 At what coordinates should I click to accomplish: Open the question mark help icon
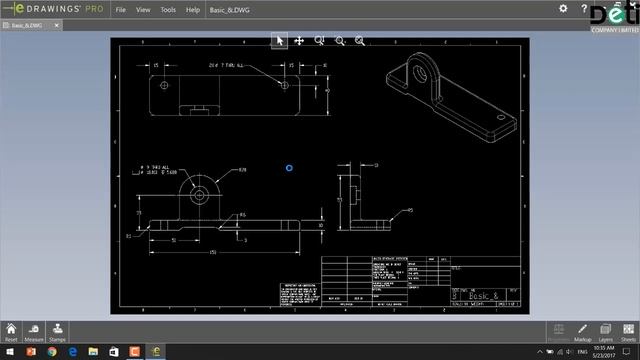tap(584, 9)
